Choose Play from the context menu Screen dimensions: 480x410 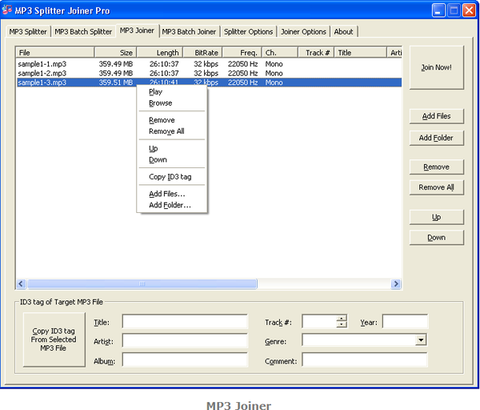coord(155,92)
